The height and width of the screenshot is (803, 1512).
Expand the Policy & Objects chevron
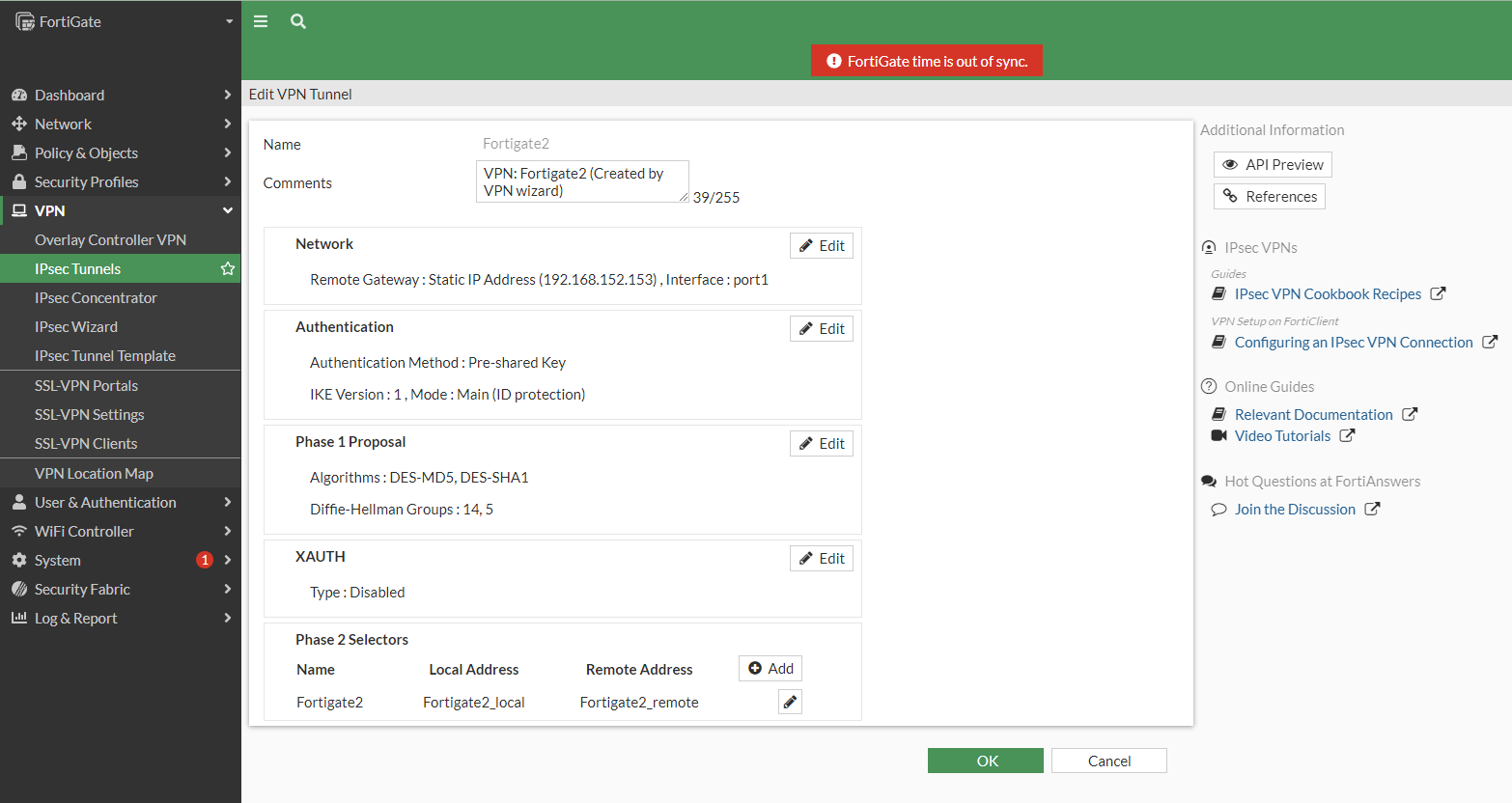[x=228, y=152]
